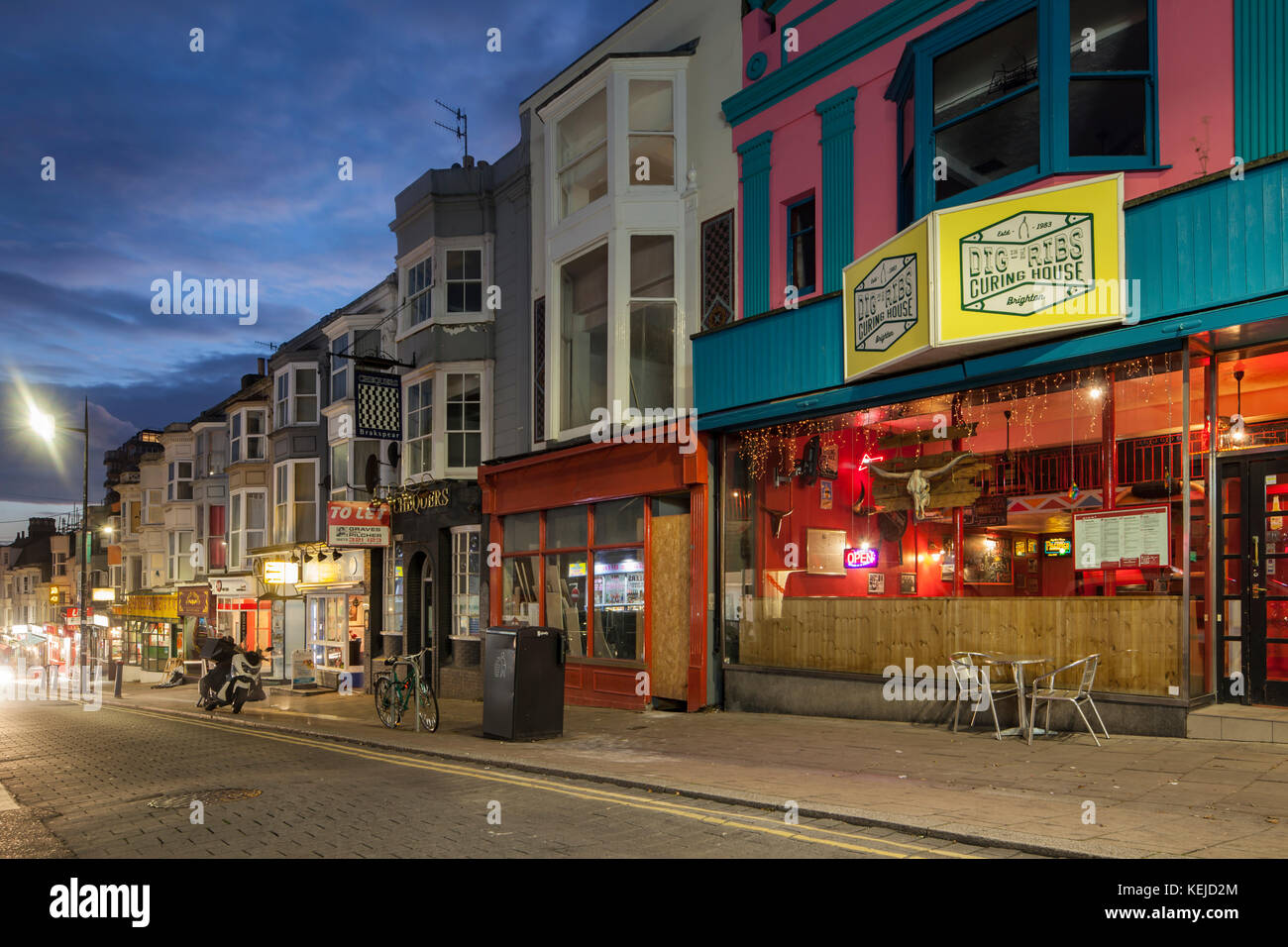Click the red TO LET sign
Image resolution: width=1288 pixels, height=947 pixels.
point(358,524)
